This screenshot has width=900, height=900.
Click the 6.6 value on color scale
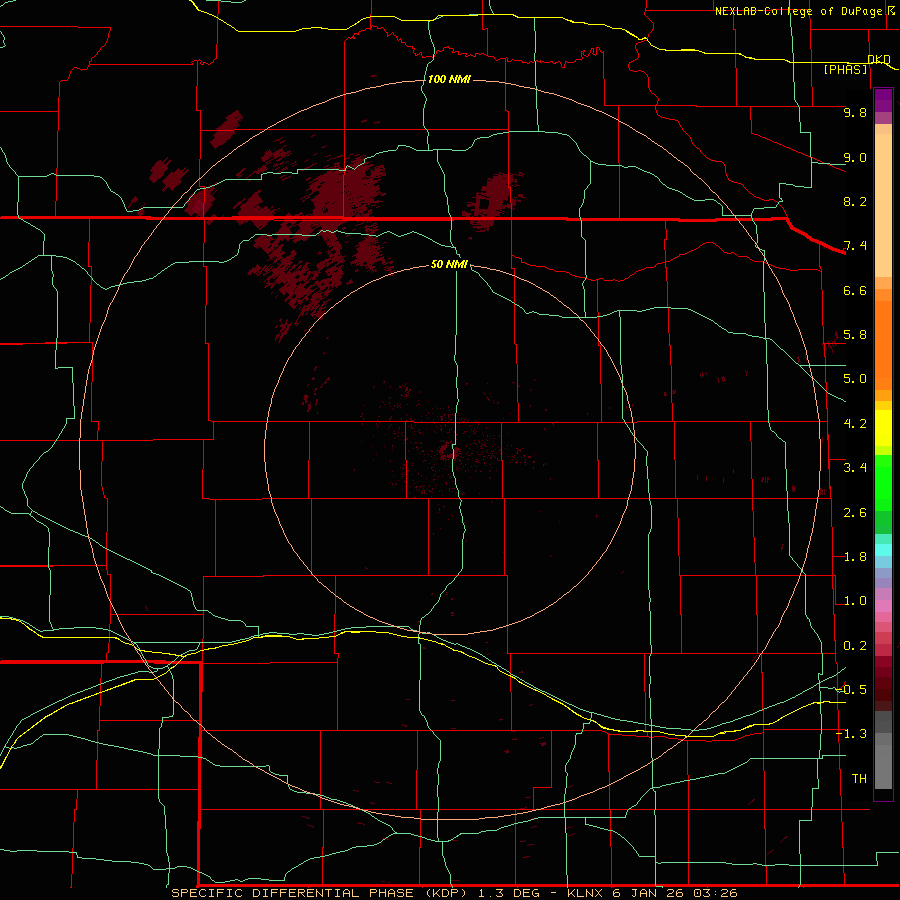pyautogui.click(x=855, y=290)
